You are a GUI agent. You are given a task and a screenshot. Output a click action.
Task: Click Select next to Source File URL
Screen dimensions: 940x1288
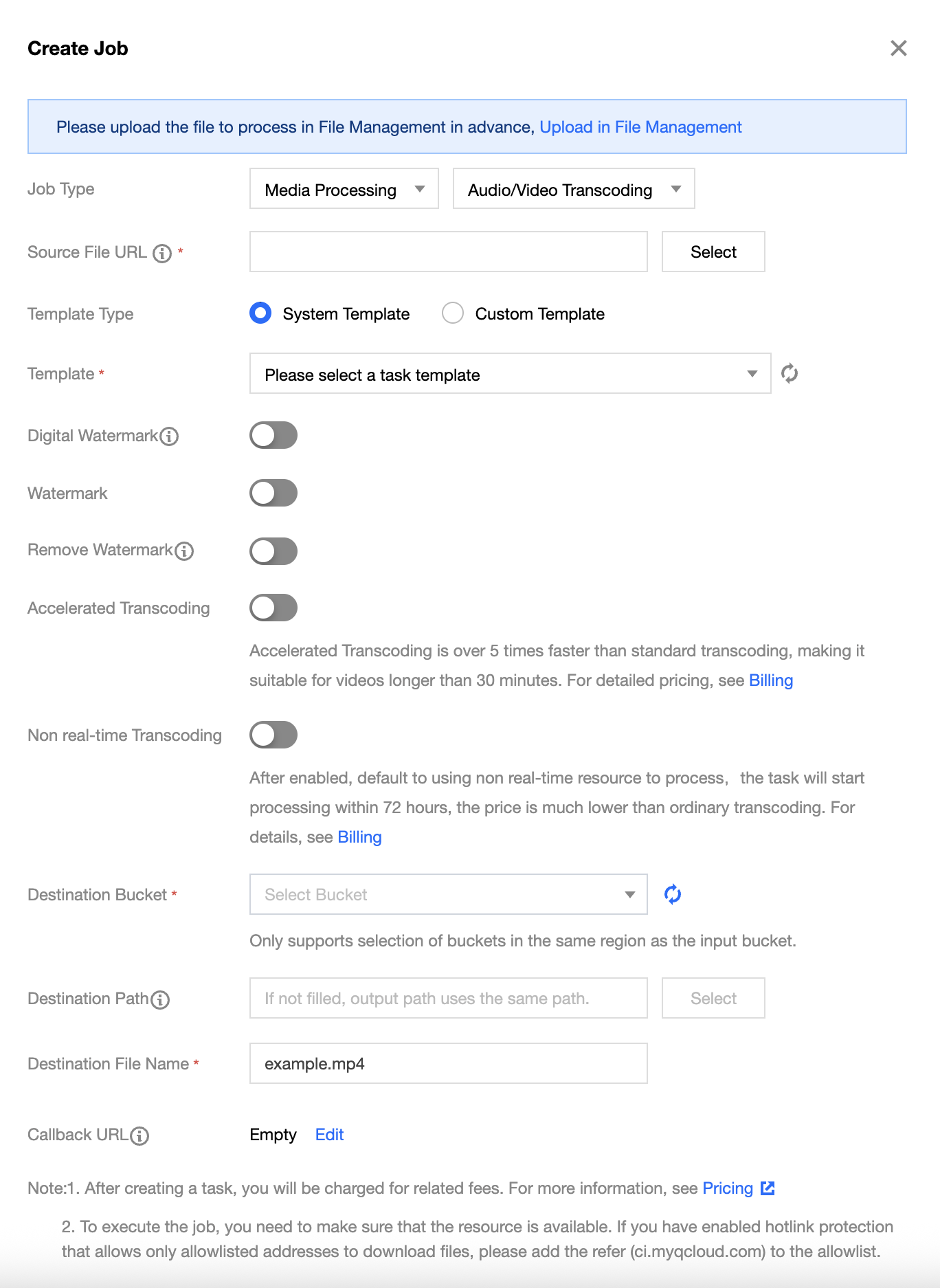[x=713, y=252]
